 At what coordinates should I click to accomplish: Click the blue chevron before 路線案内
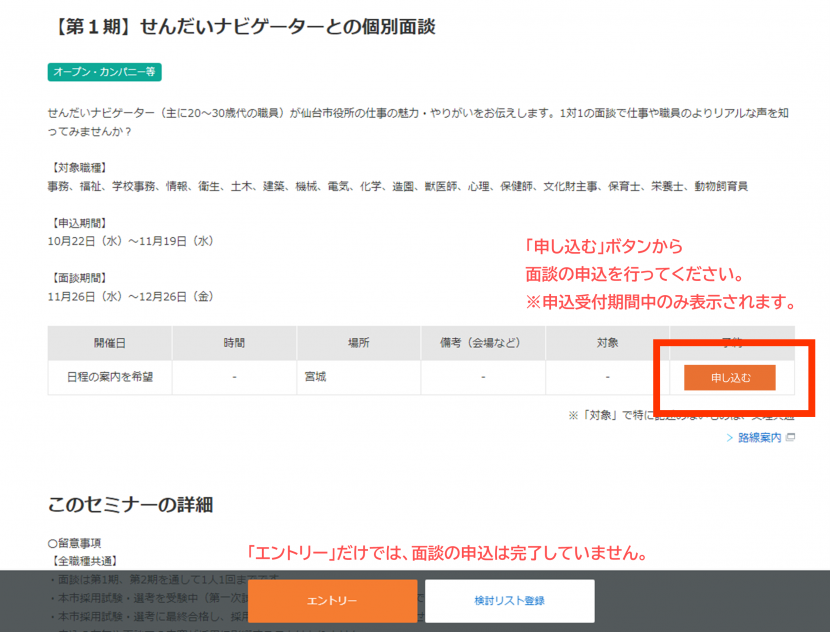click(x=729, y=437)
